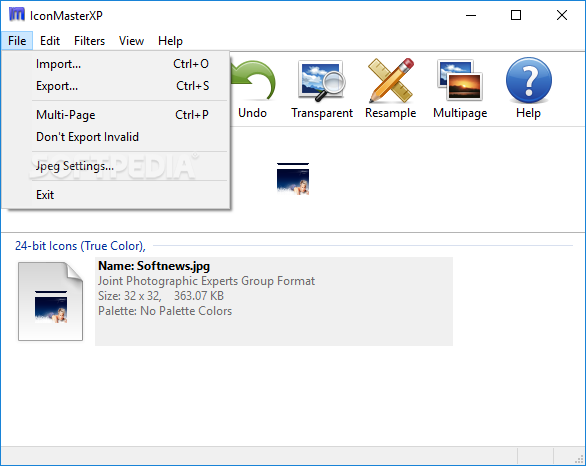Click the 24-bit Icons (True Color) heading
The height and width of the screenshot is (466, 586).
[x=80, y=246]
